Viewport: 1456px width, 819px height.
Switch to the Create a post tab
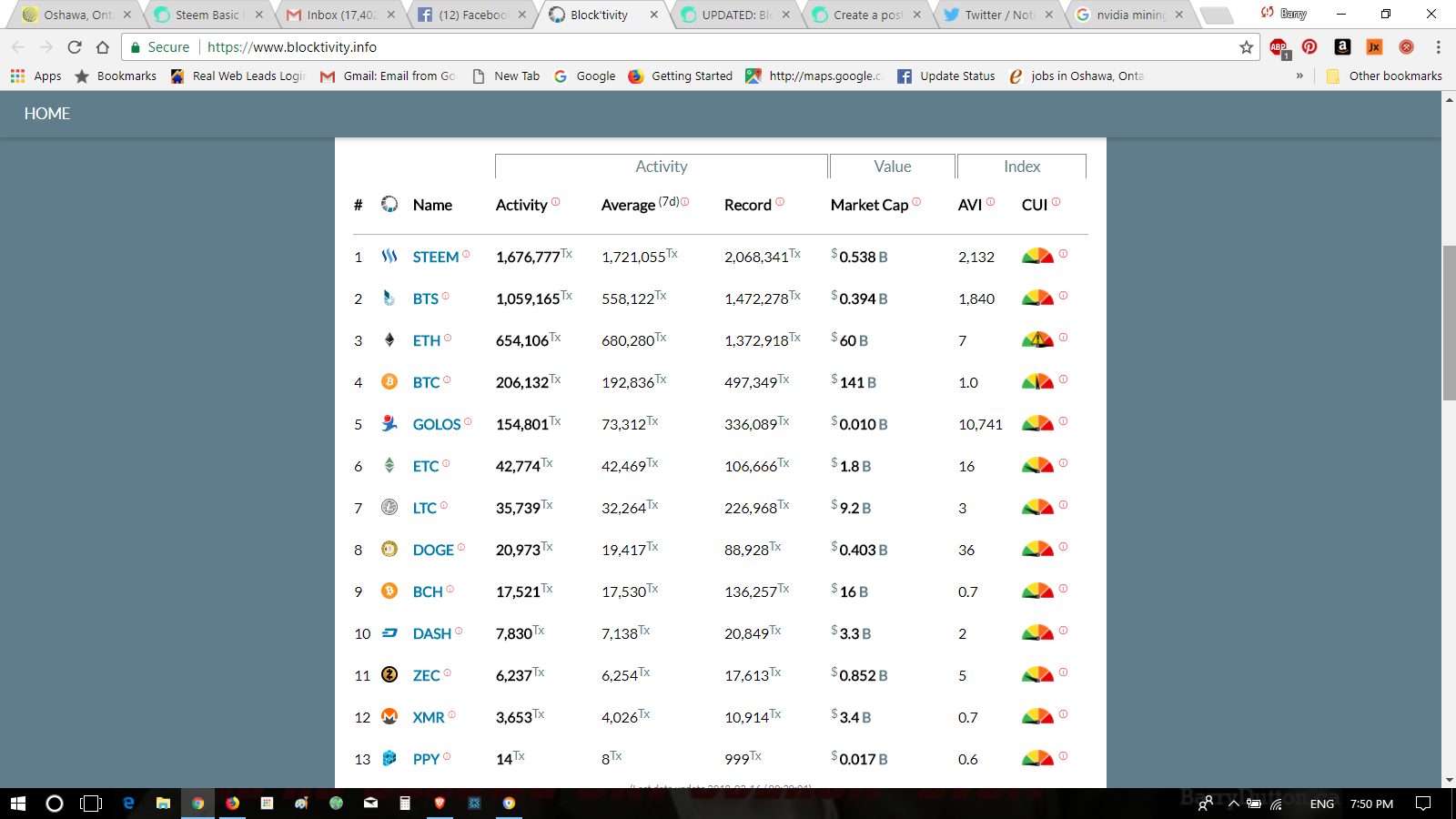867,15
